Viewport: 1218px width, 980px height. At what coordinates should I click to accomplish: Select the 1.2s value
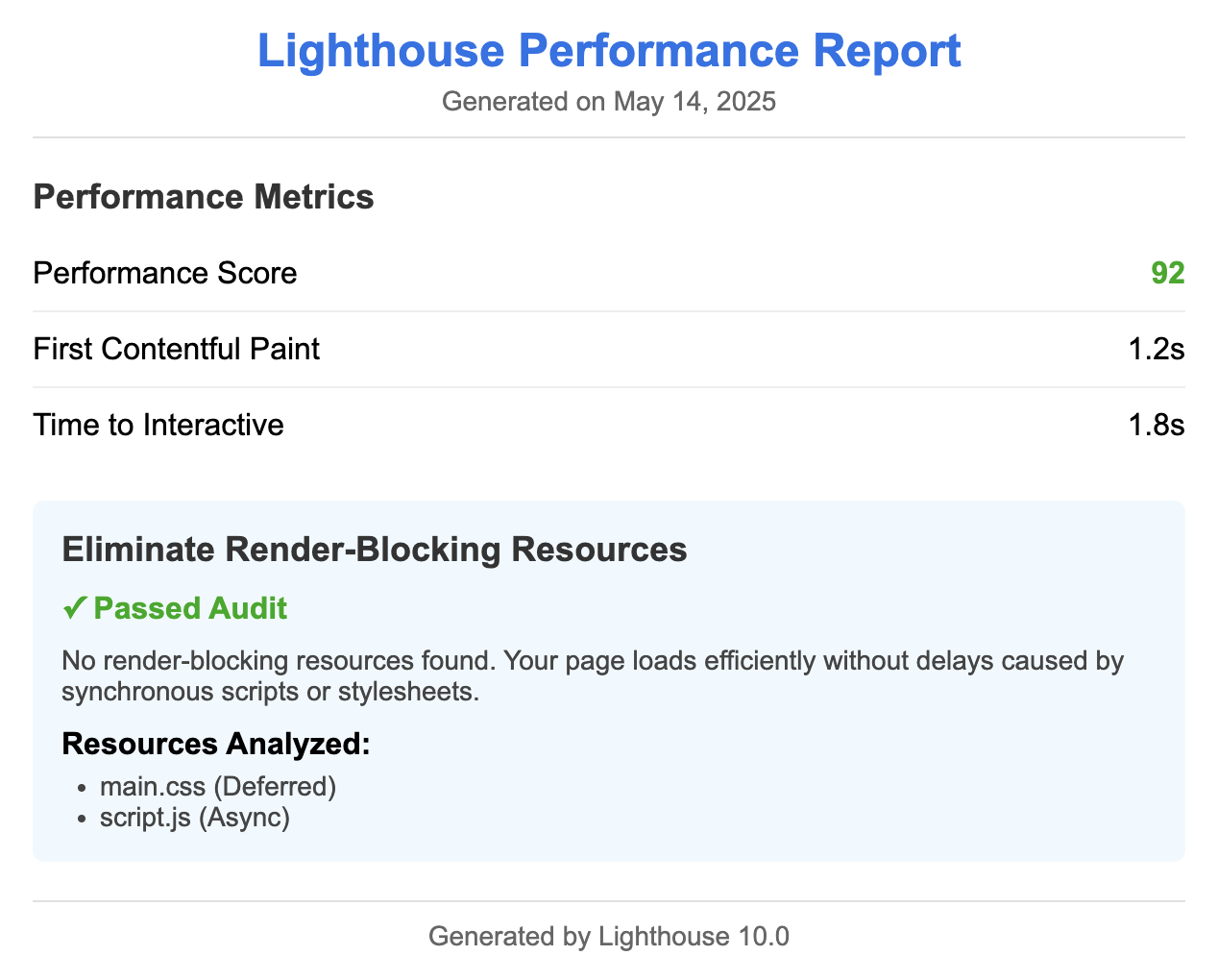[1157, 349]
